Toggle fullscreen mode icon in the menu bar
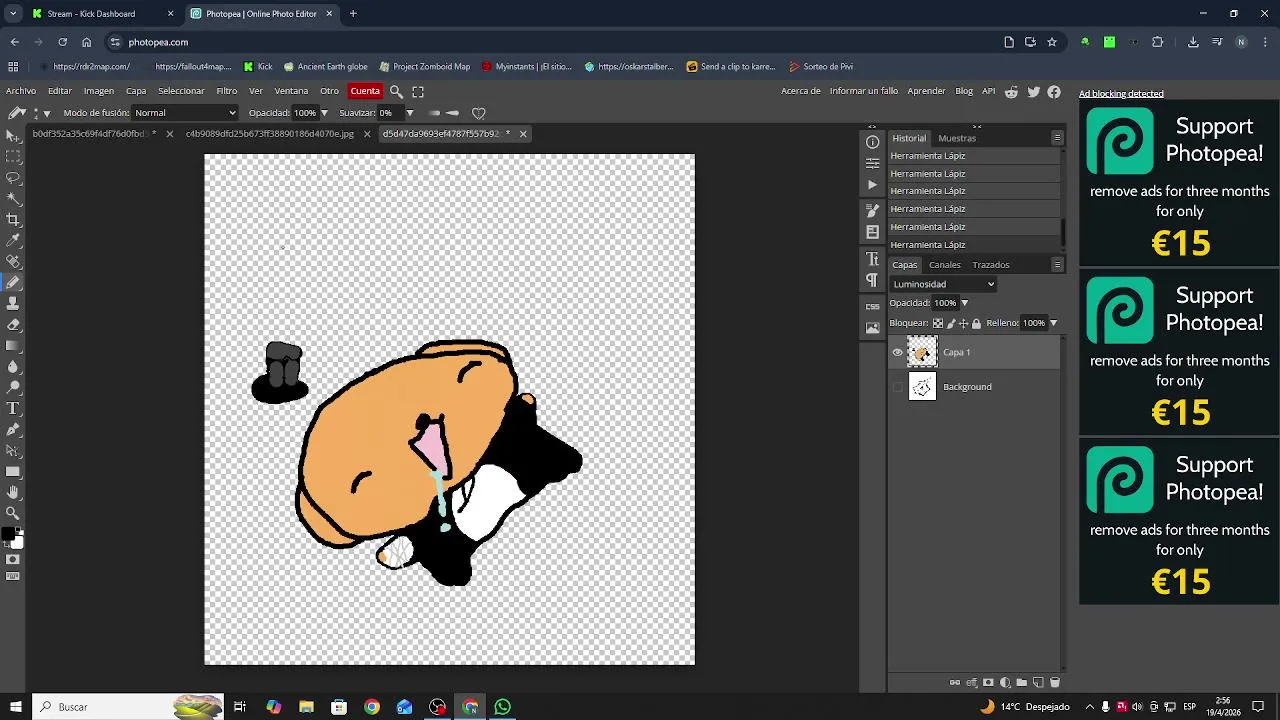This screenshot has width=1280, height=720. (418, 91)
